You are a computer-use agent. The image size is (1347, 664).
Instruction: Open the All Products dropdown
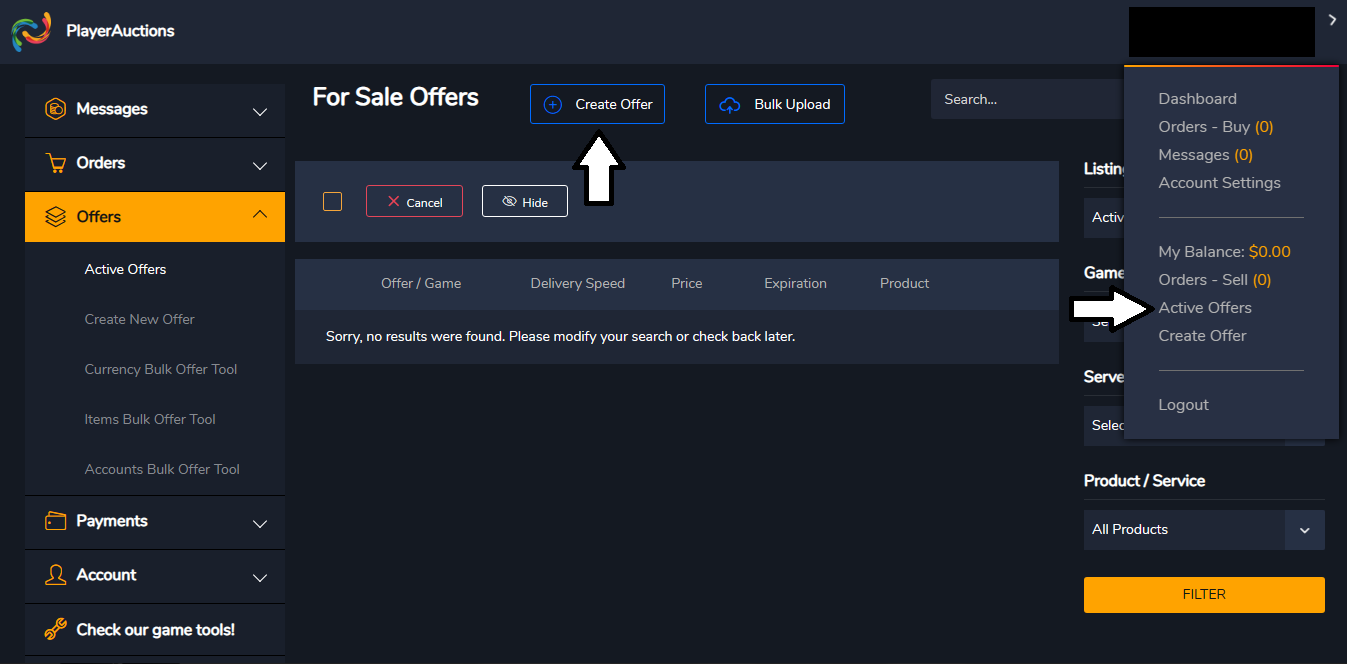[x=1204, y=530]
